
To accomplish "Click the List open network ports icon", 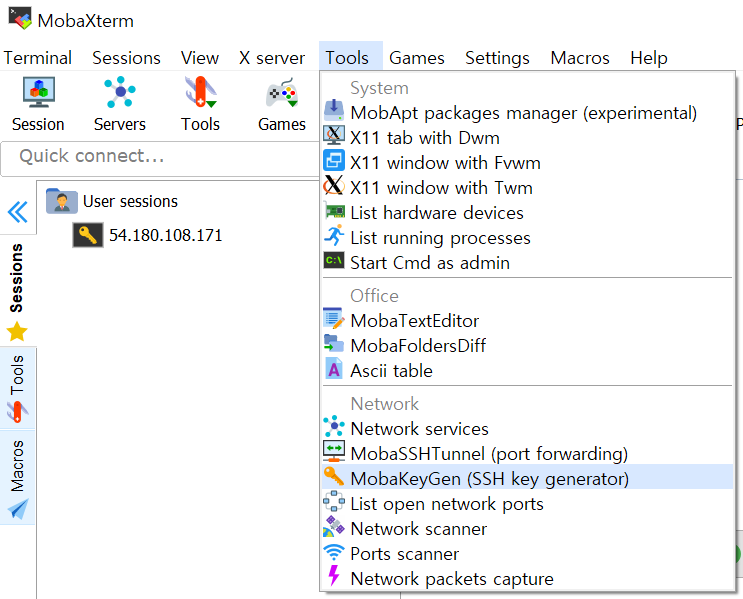I will point(334,501).
